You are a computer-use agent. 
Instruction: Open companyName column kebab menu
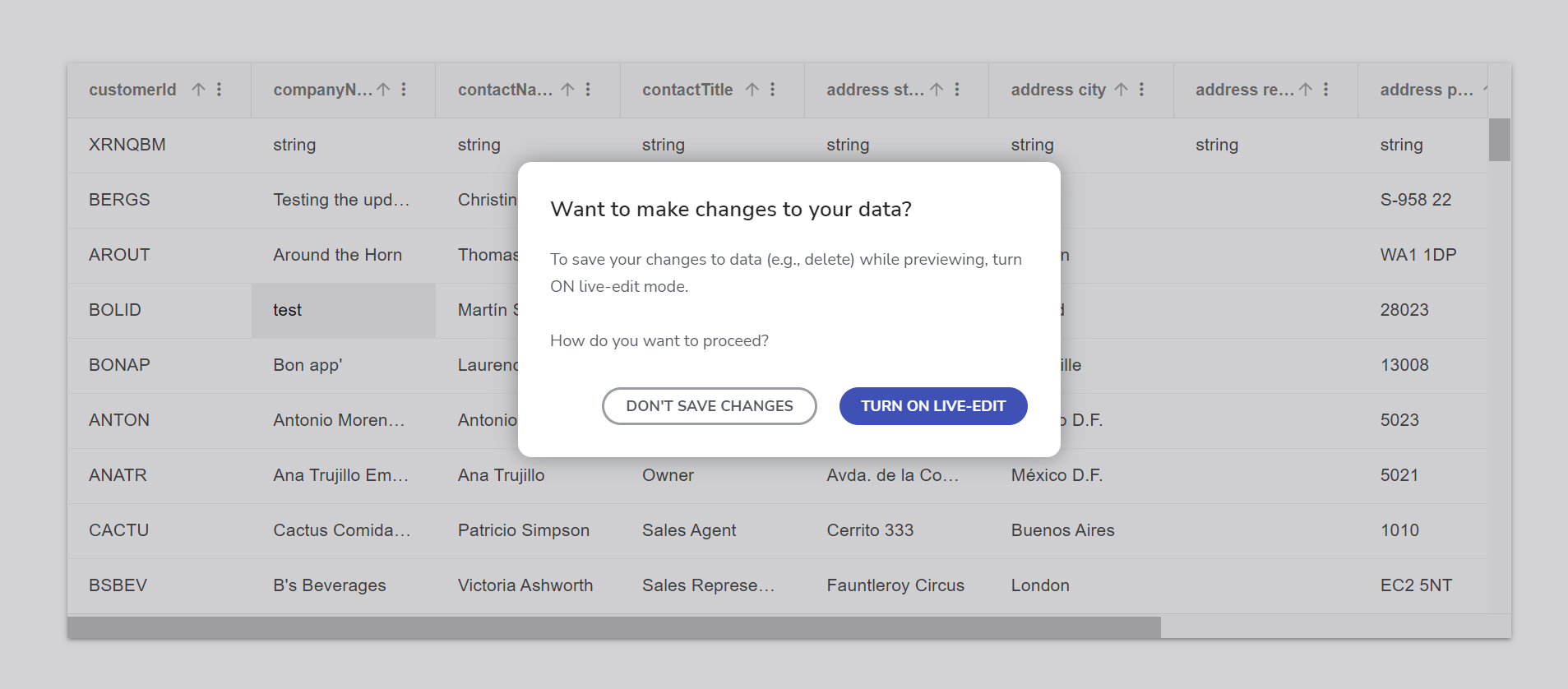click(404, 90)
